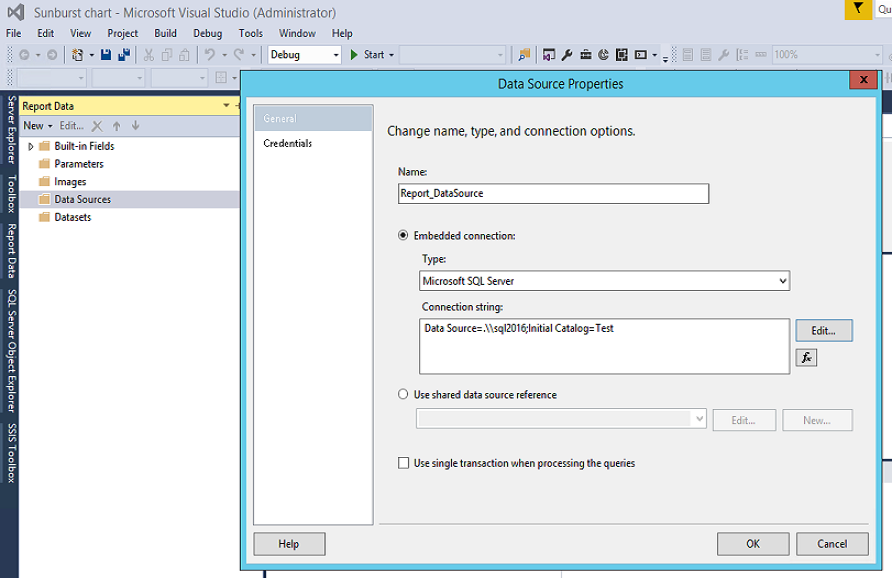This screenshot has width=892, height=578.
Task: Choose Use shared data source reference
Action: (x=404, y=395)
